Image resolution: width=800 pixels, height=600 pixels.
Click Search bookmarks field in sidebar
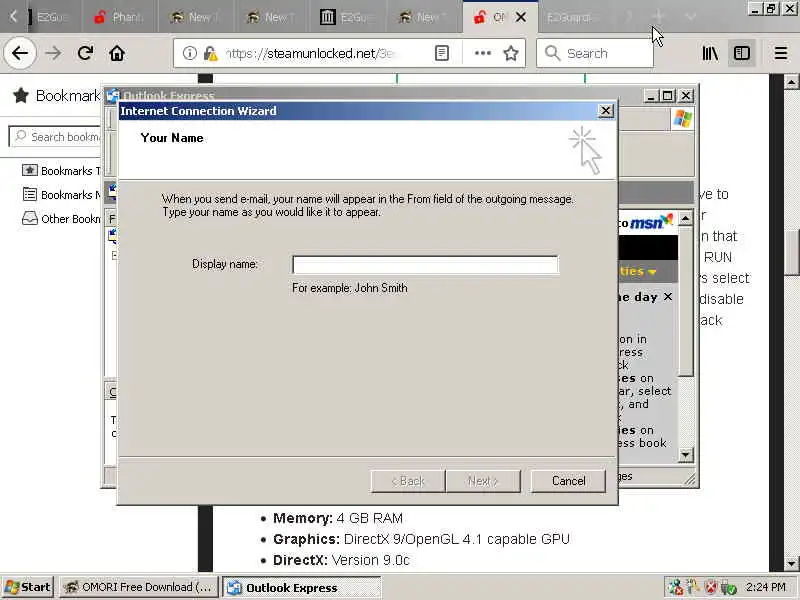[x=56, y=137]
